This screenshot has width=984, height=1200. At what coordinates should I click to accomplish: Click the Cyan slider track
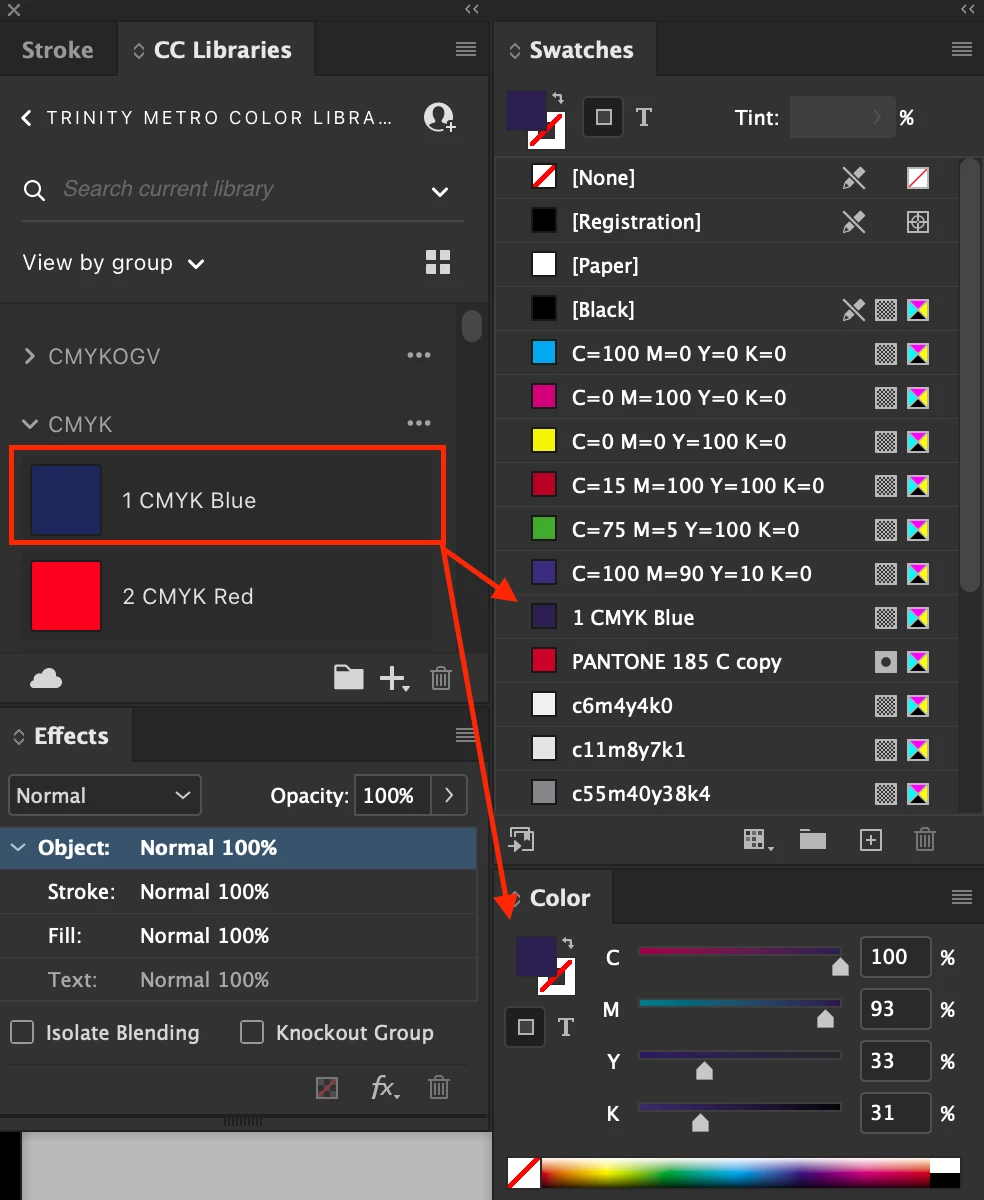point(739,951)
